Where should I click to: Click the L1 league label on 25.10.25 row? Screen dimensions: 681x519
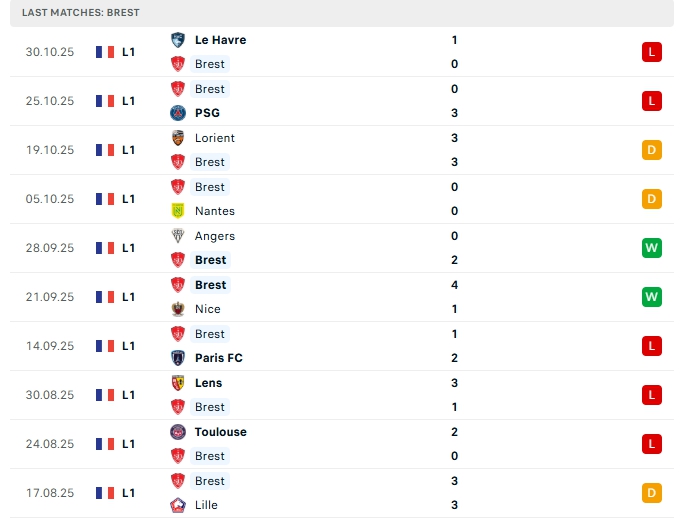[129, 101]
